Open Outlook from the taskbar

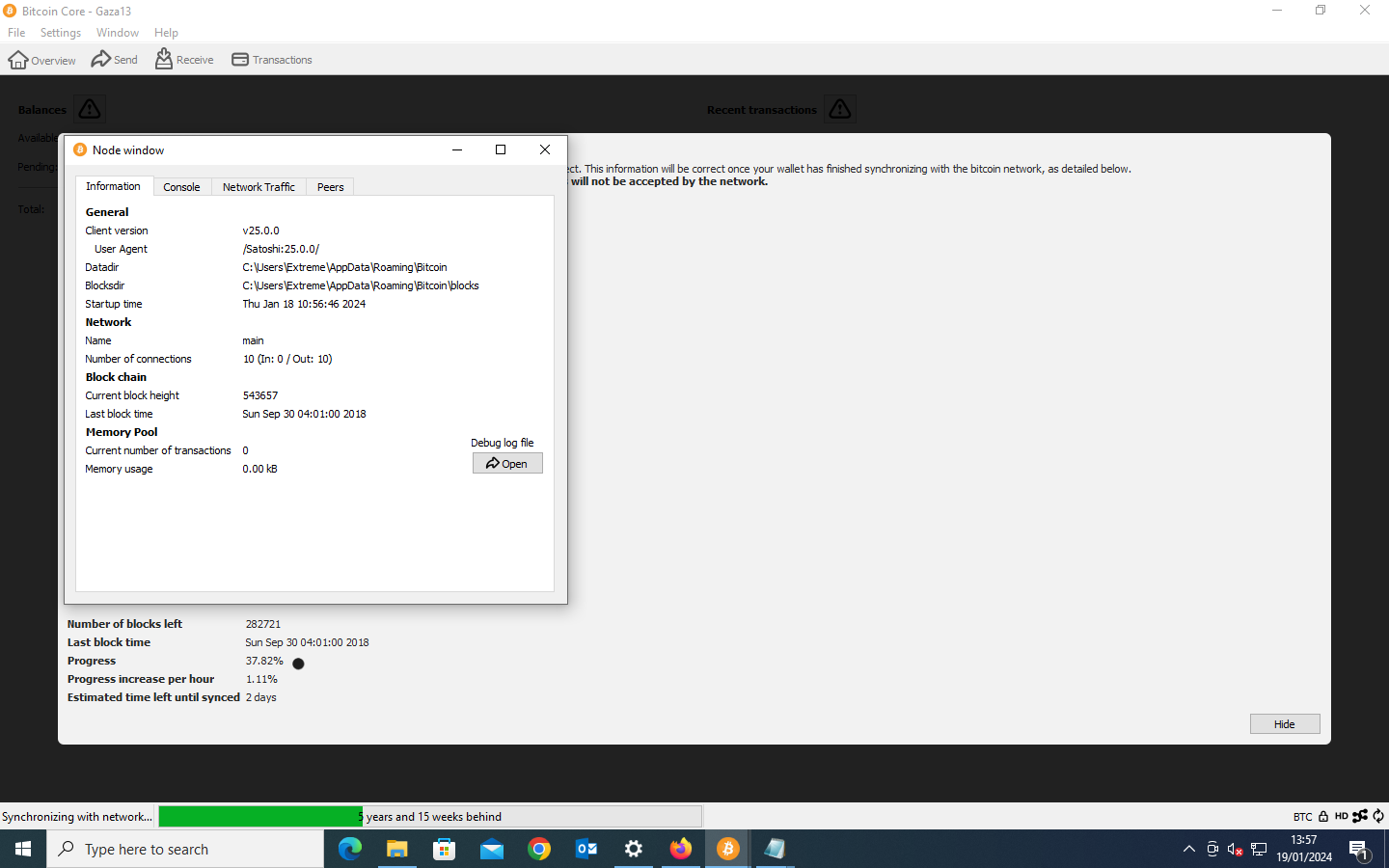[x=586, y=849]
